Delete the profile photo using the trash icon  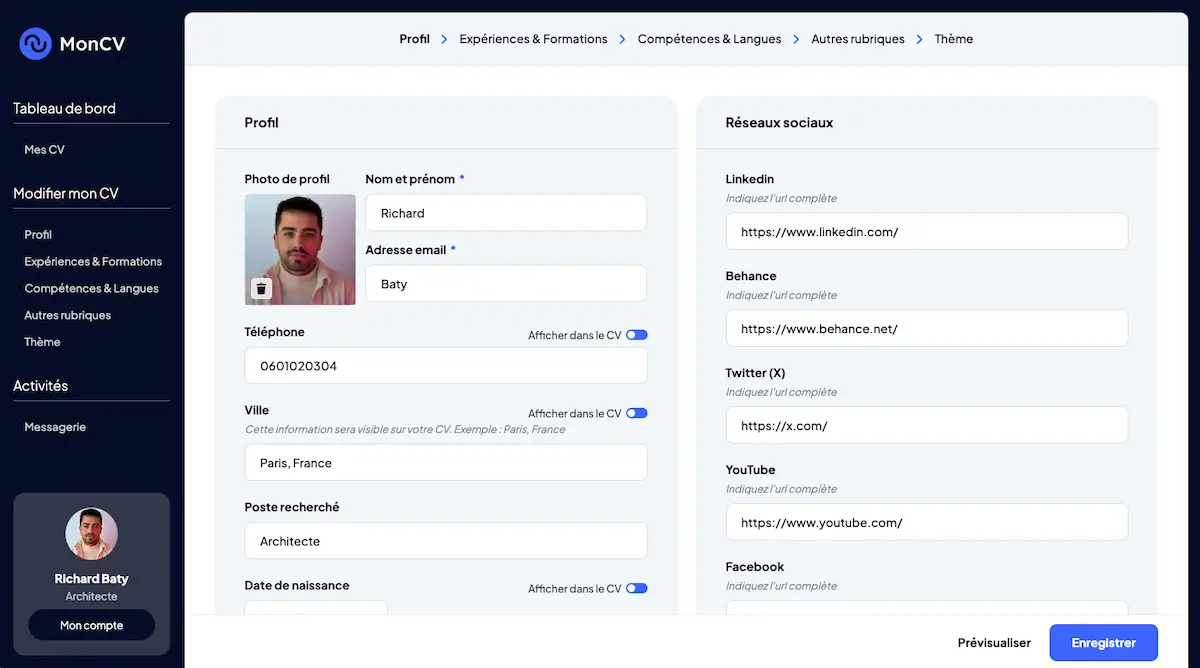pyautogui.click(x=260, y=288)
